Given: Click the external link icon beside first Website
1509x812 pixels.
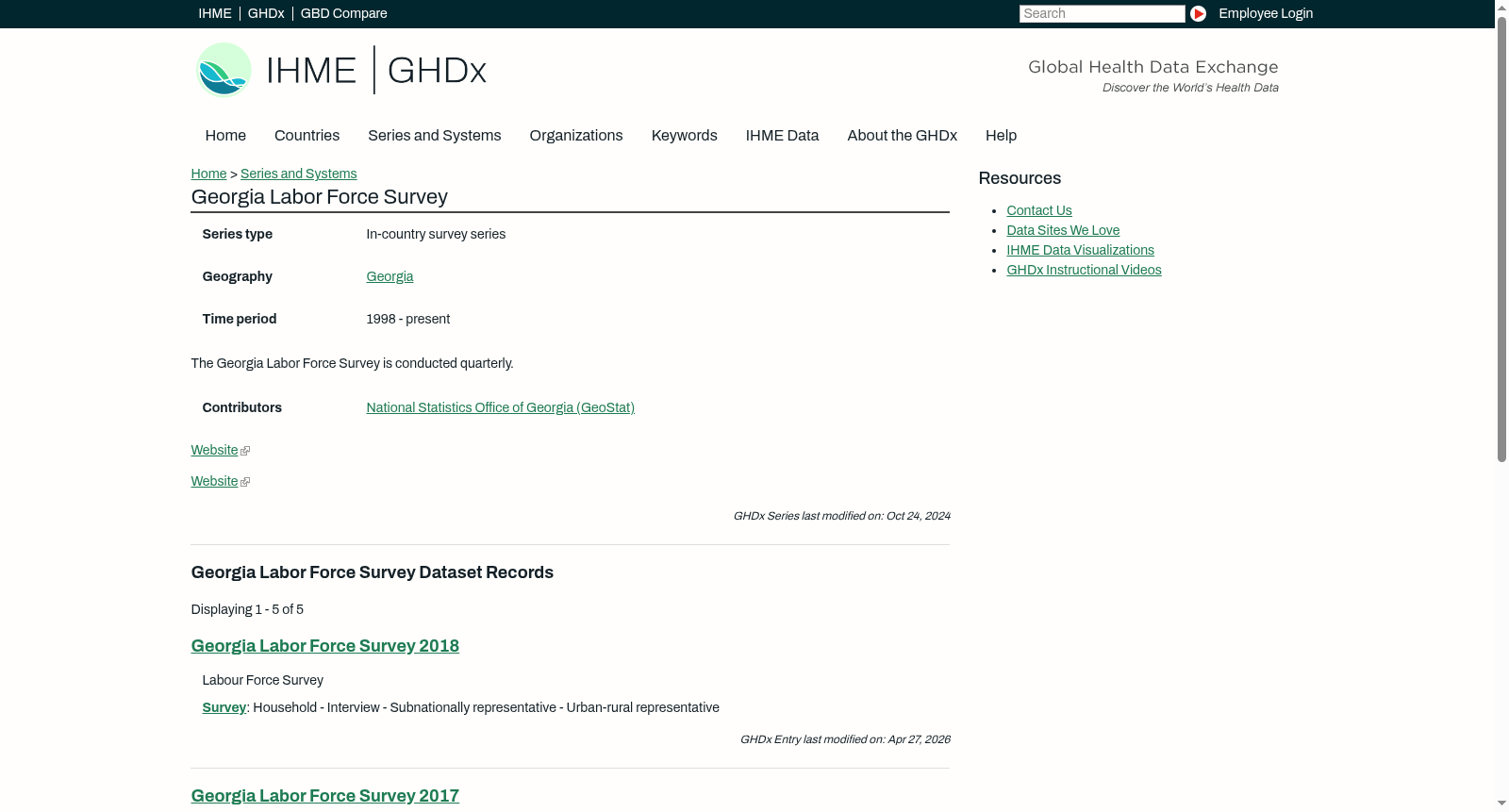Looking at the screenshot, I should click(245, 451).
